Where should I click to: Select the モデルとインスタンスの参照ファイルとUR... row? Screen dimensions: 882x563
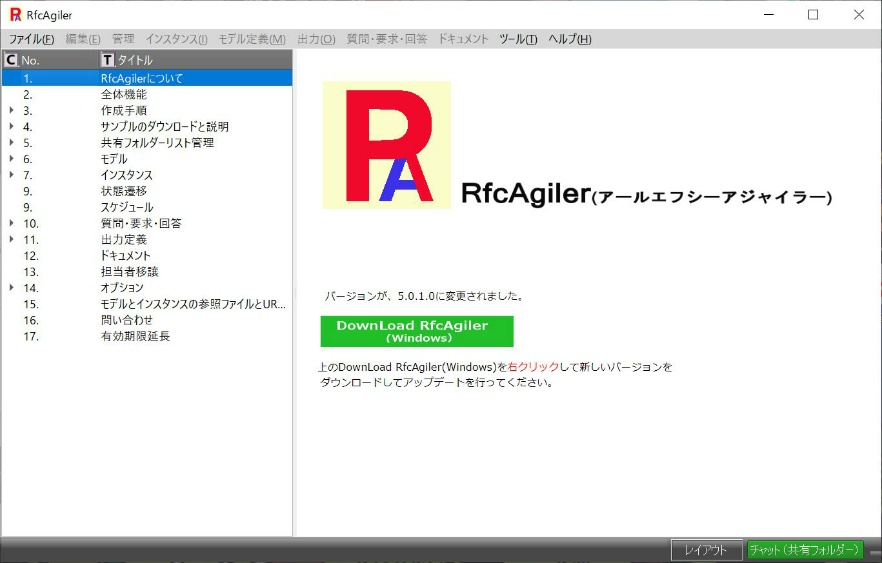(x=147, y=304)
